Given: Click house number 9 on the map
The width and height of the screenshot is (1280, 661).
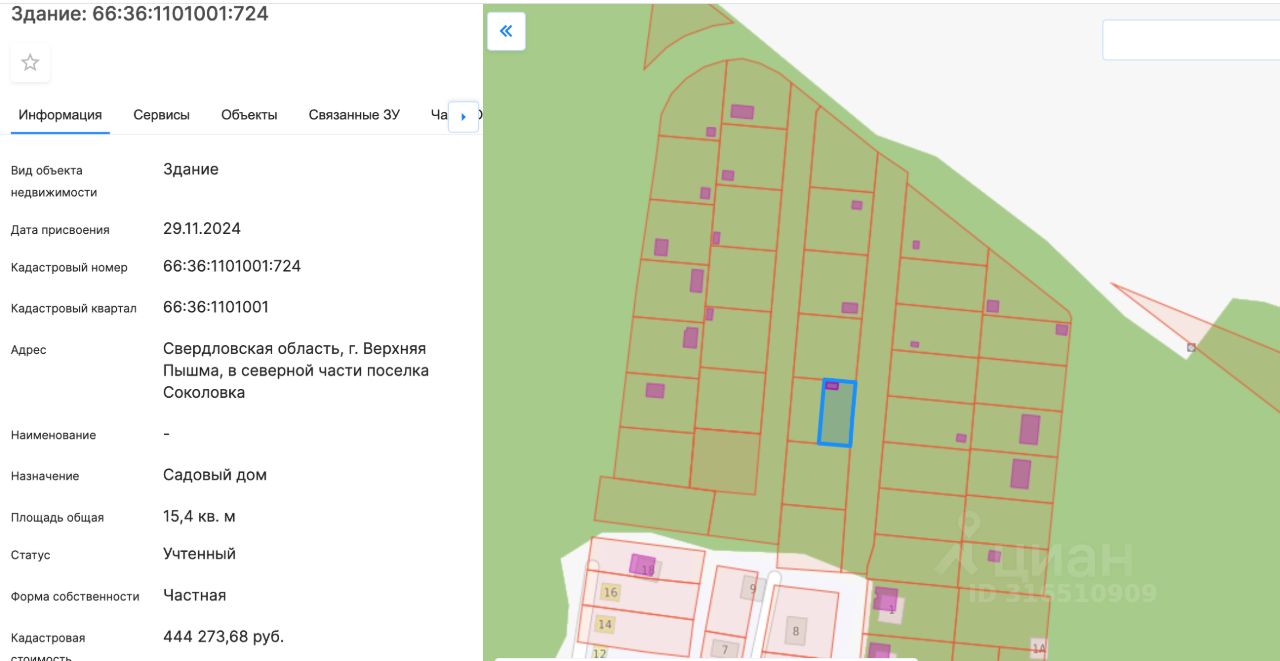Looking at the screenshot, I should pyautogui.click(x=752, y=588).
